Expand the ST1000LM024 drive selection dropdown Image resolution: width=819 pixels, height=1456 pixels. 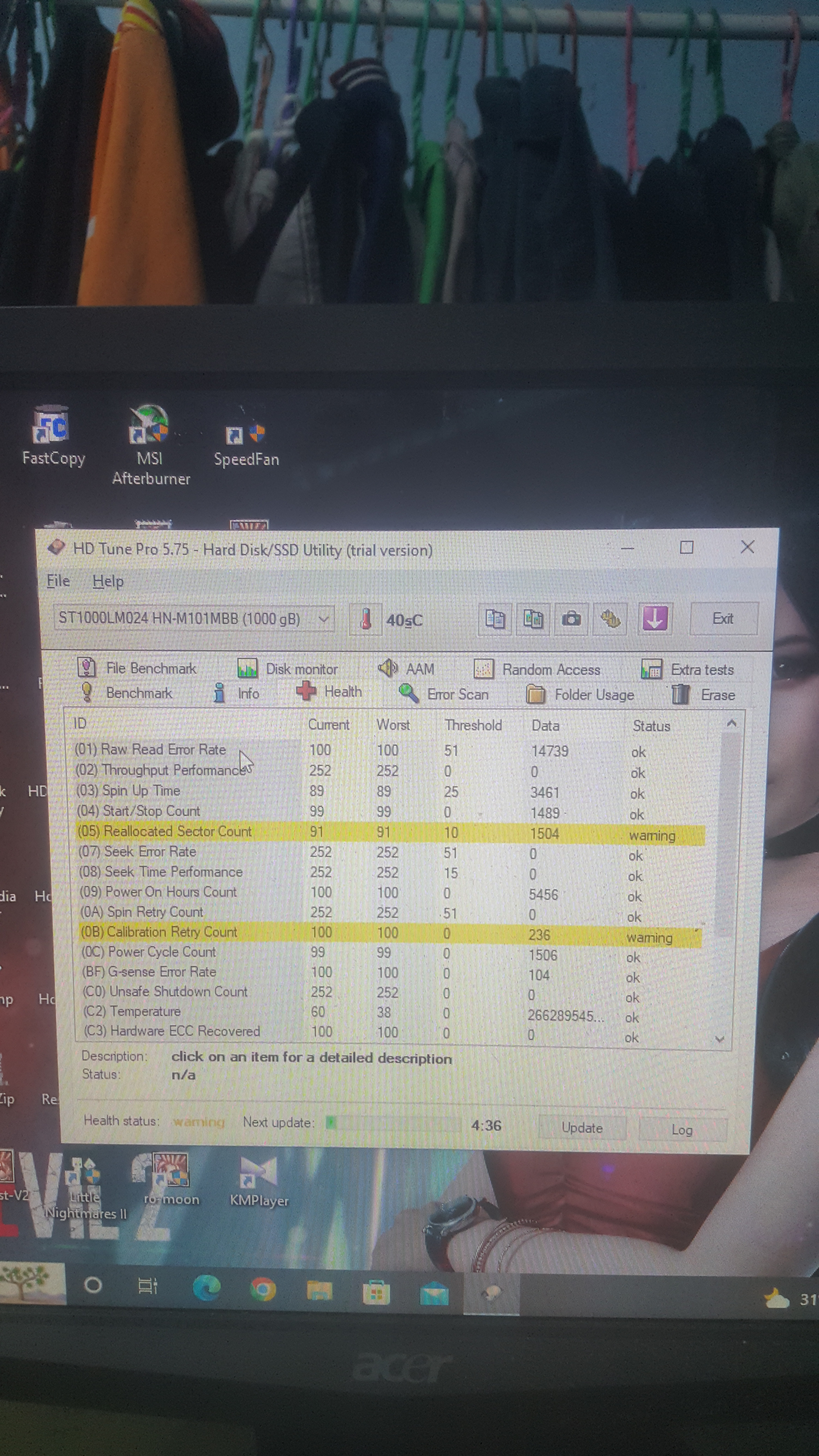click(x=323, y=619)
